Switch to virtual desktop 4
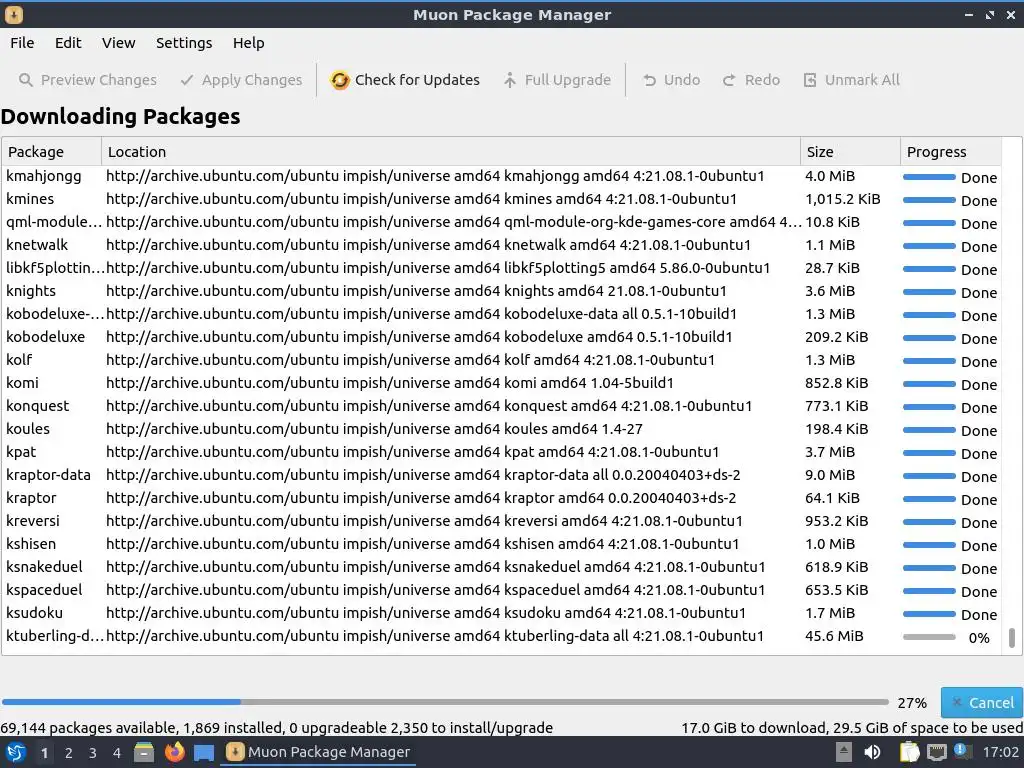 click(x=117, y=753)
